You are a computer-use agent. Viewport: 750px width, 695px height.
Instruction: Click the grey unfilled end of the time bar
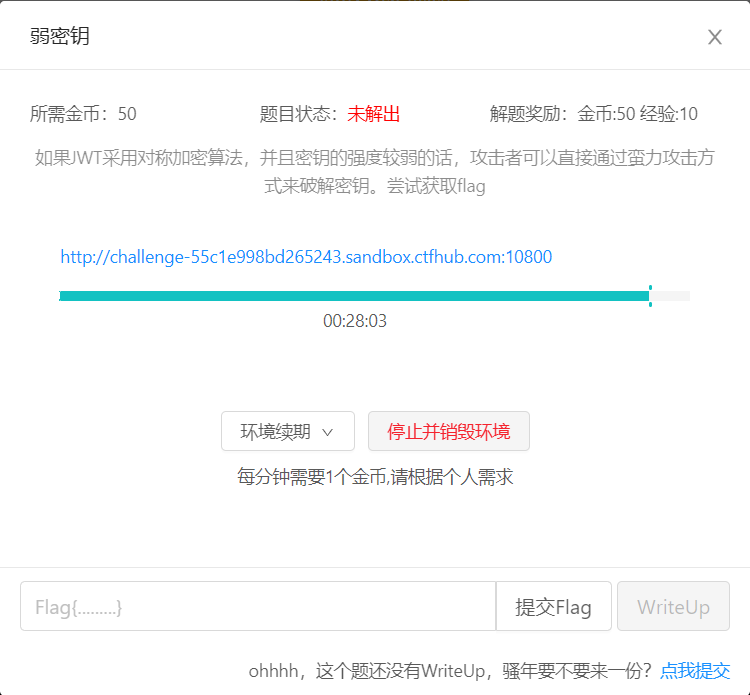click(671, 296)
